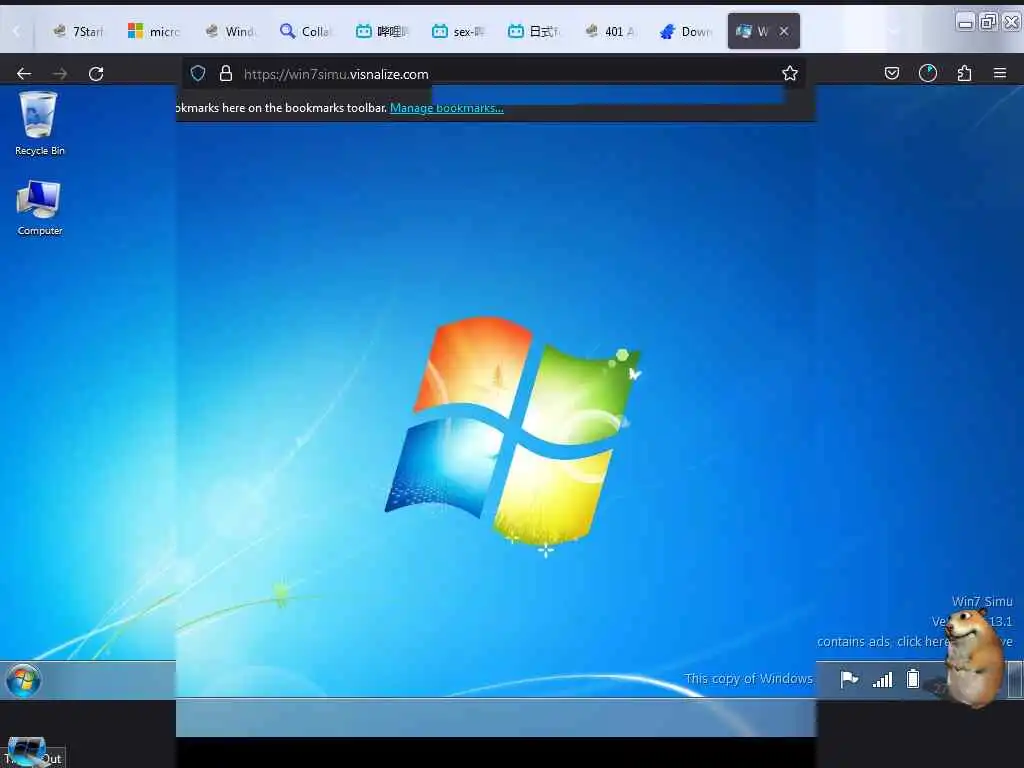Image resolution: width=1024 pixels, height=768 pixels.
Task: Open the Pocket save icon
Action: [891, 73]
